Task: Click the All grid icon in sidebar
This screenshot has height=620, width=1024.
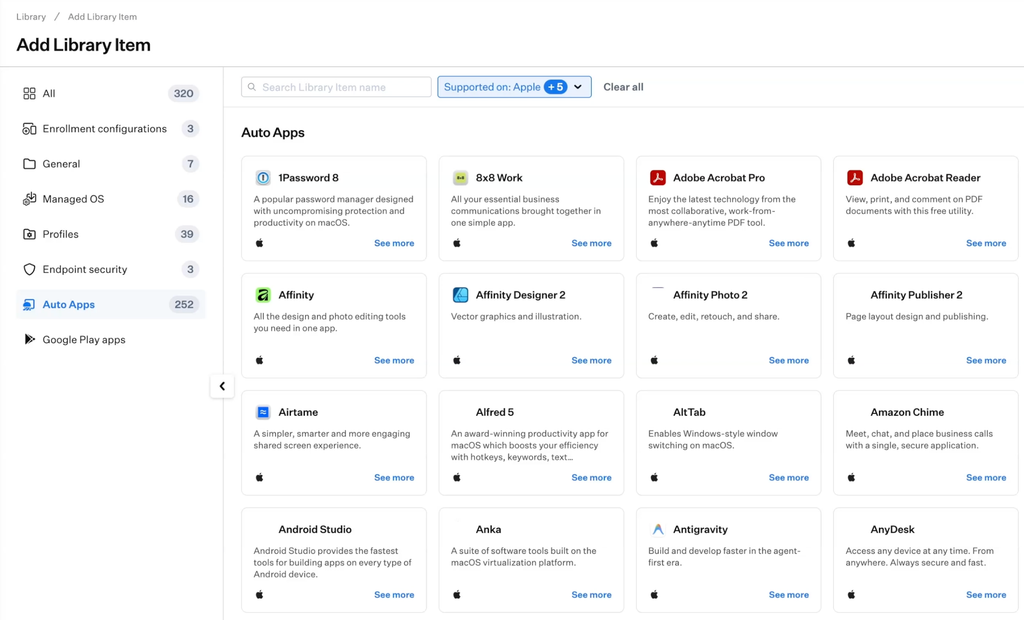Action: (x=29, y=93)
